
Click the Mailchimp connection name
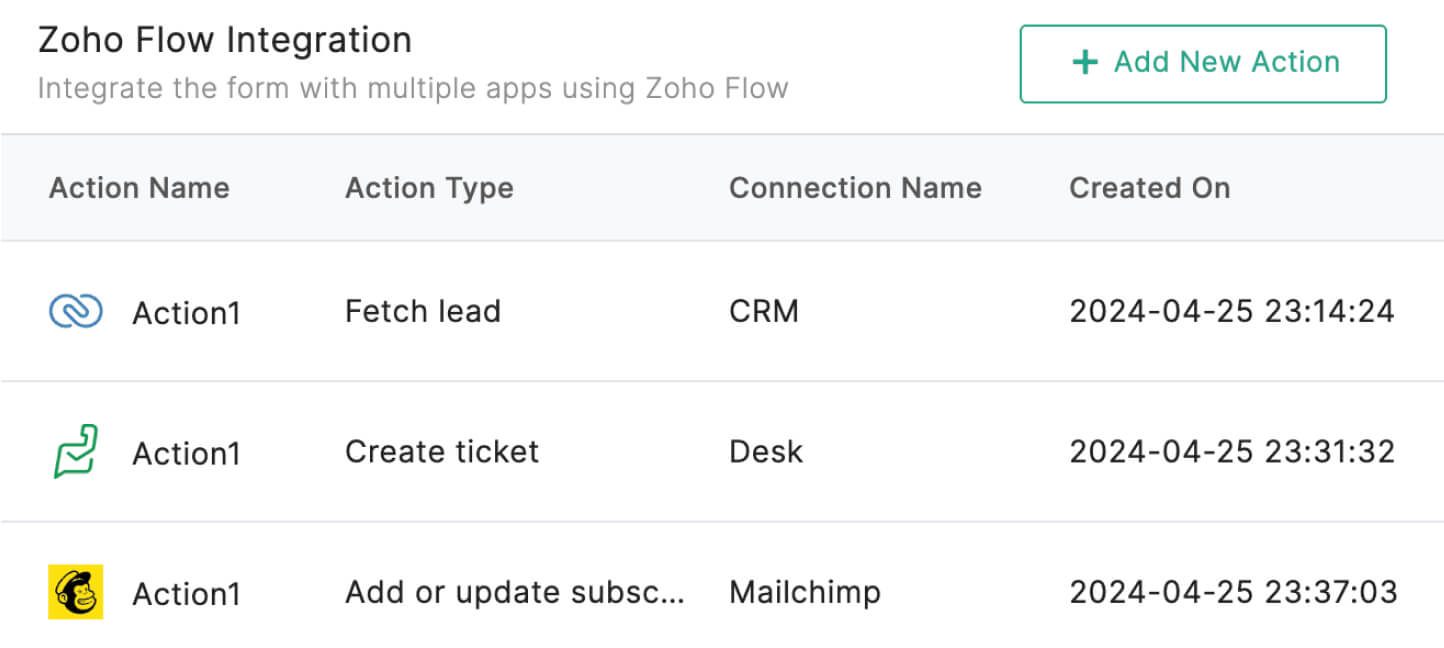[x=805, y=592]
